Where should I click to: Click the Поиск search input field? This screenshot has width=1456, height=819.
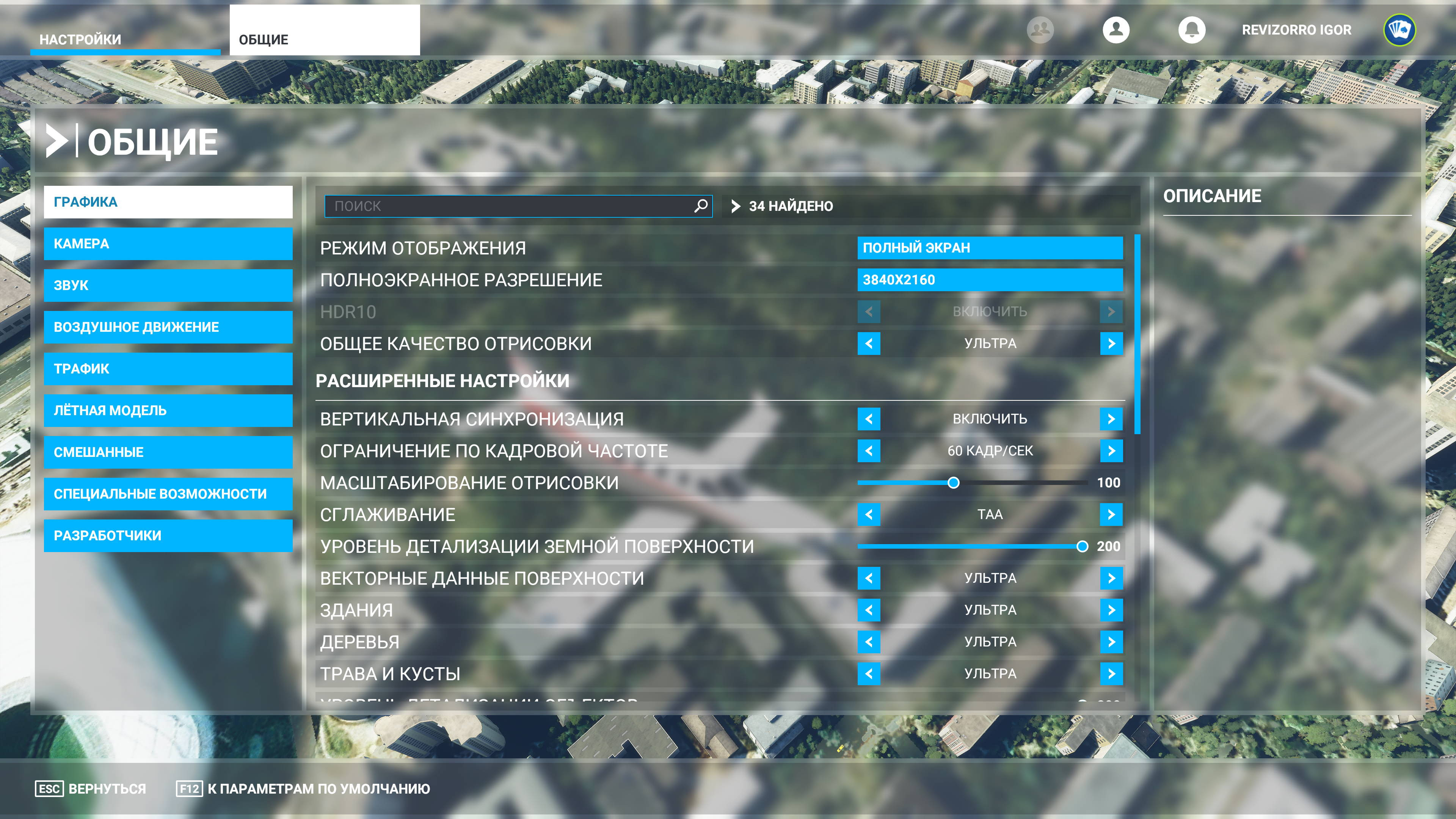click(509, 206)
